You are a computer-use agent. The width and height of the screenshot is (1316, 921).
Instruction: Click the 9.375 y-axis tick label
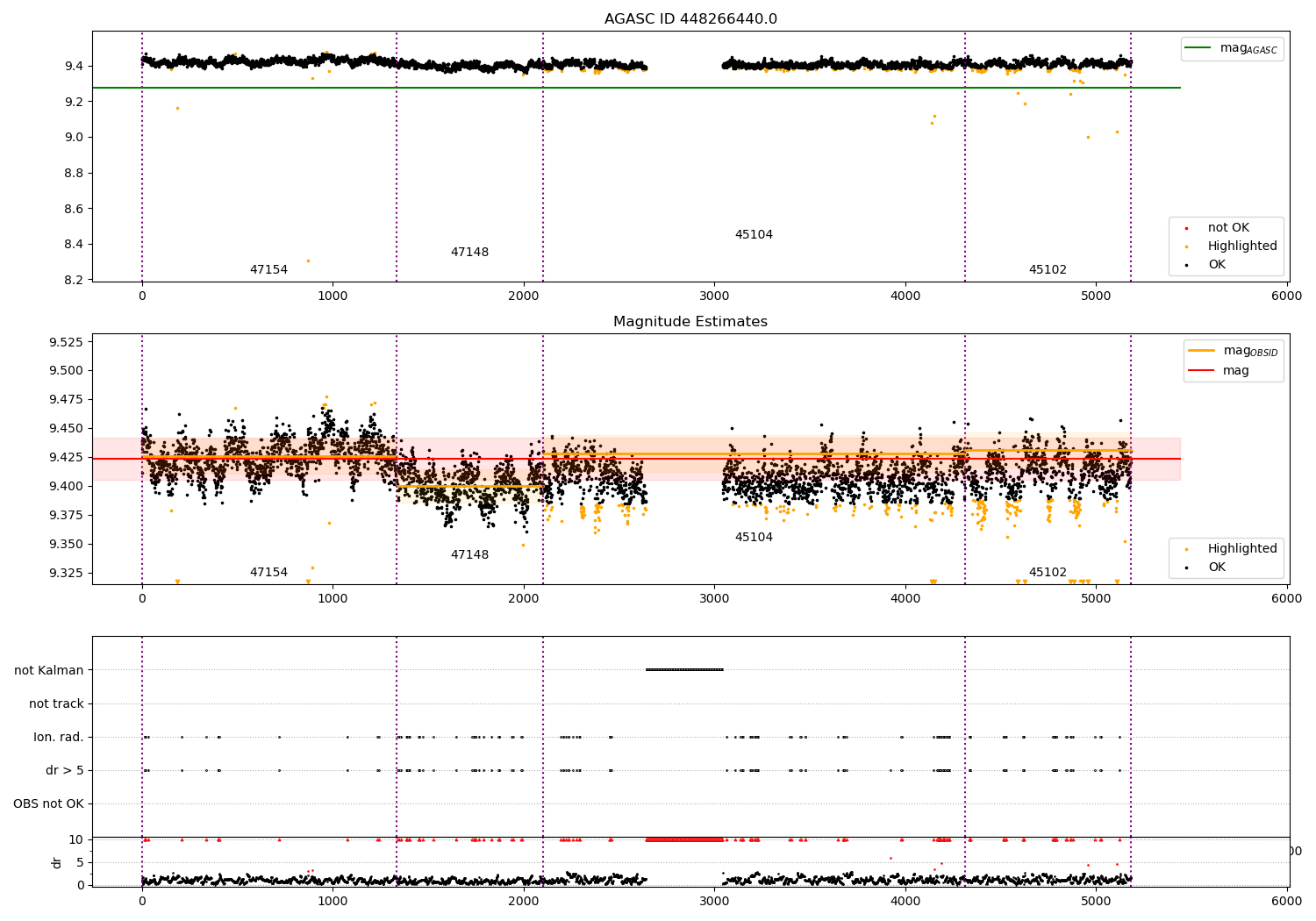tap(67, 516)
